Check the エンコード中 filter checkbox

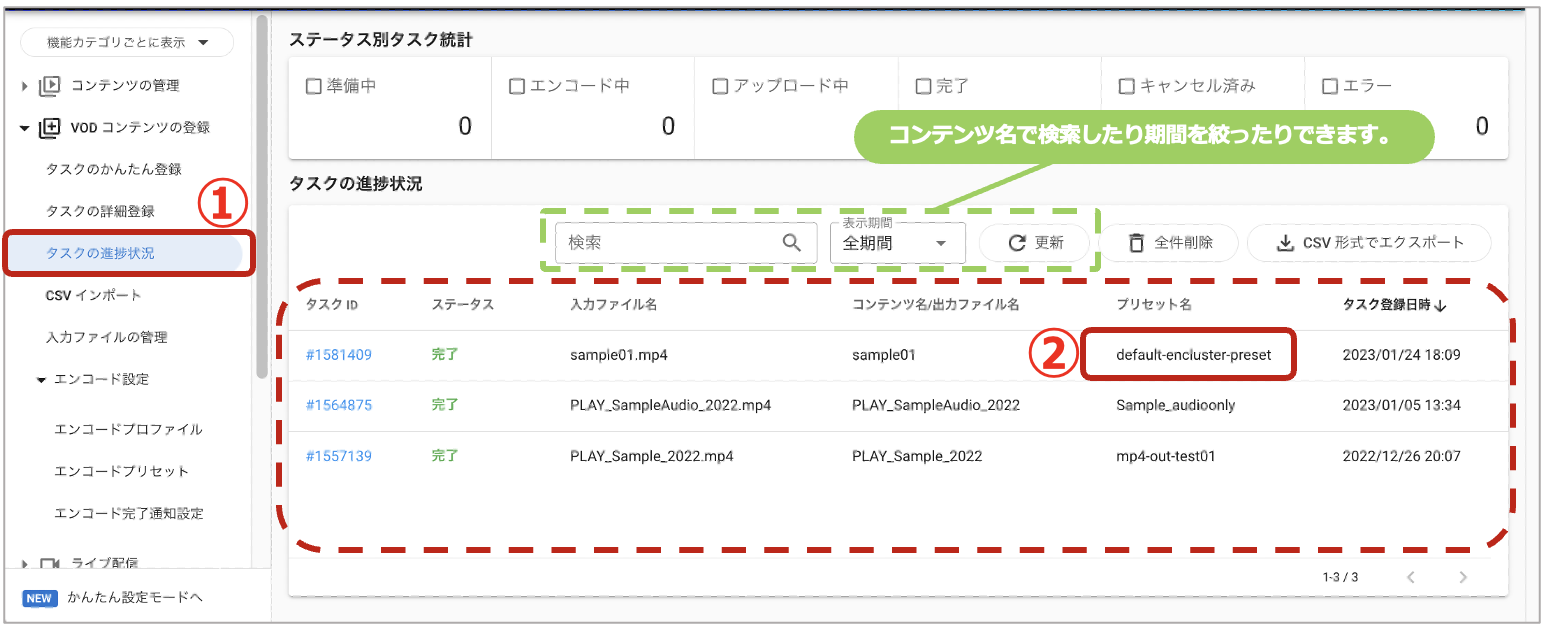click(x=517, y=87)
